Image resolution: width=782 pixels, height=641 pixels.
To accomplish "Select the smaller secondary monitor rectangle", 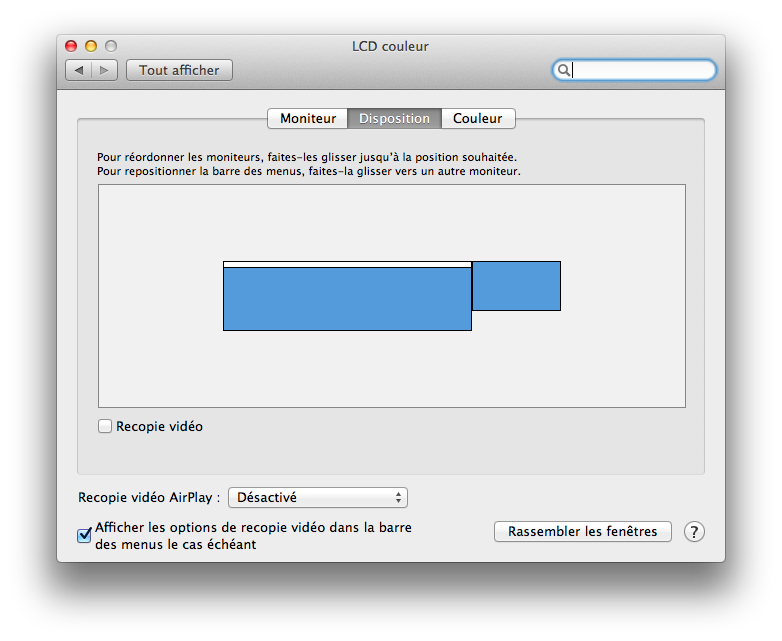I will (516, 286).
